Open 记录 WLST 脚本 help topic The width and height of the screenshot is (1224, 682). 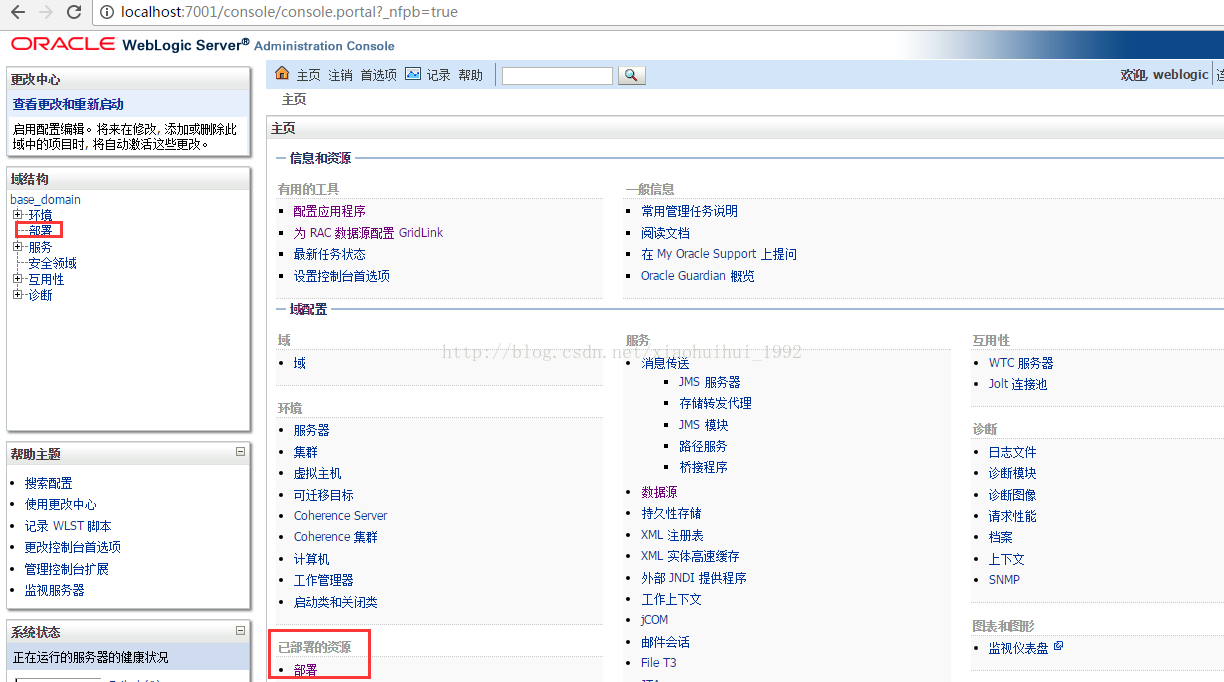click(x=68, y=526)
